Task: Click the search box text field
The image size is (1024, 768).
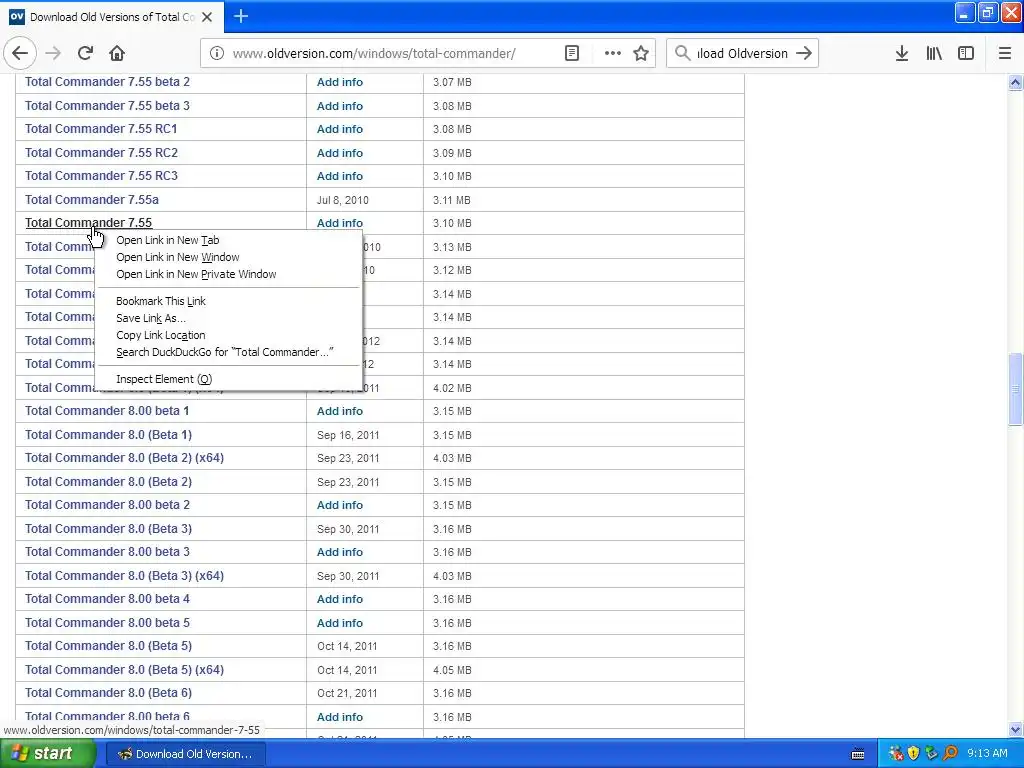Action: pos(742,54)
